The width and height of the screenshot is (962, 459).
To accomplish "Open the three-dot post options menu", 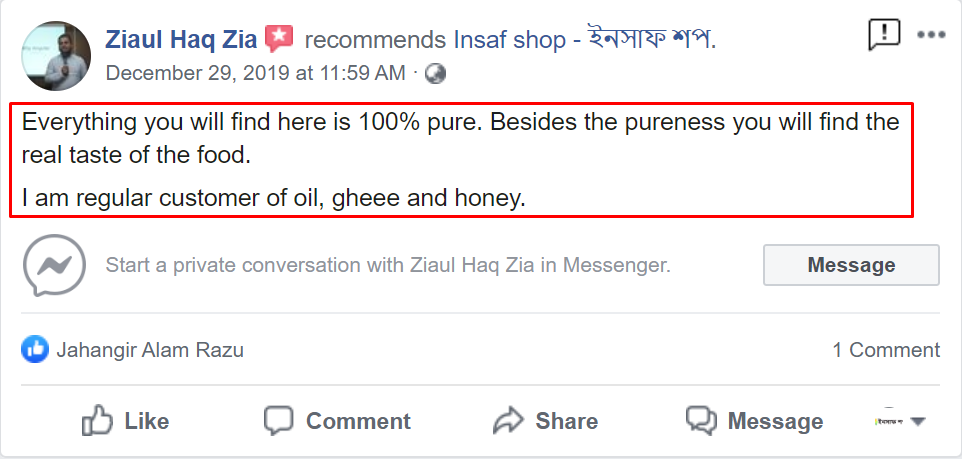I will pos(931,34).
